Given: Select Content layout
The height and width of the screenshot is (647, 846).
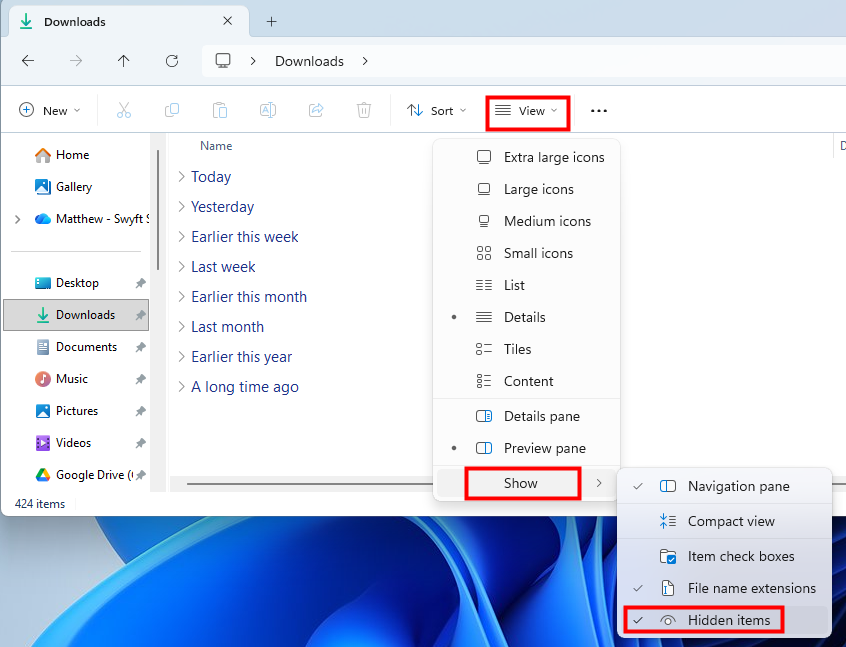Looking at the screenshot, I should click(x=526, y=381).
